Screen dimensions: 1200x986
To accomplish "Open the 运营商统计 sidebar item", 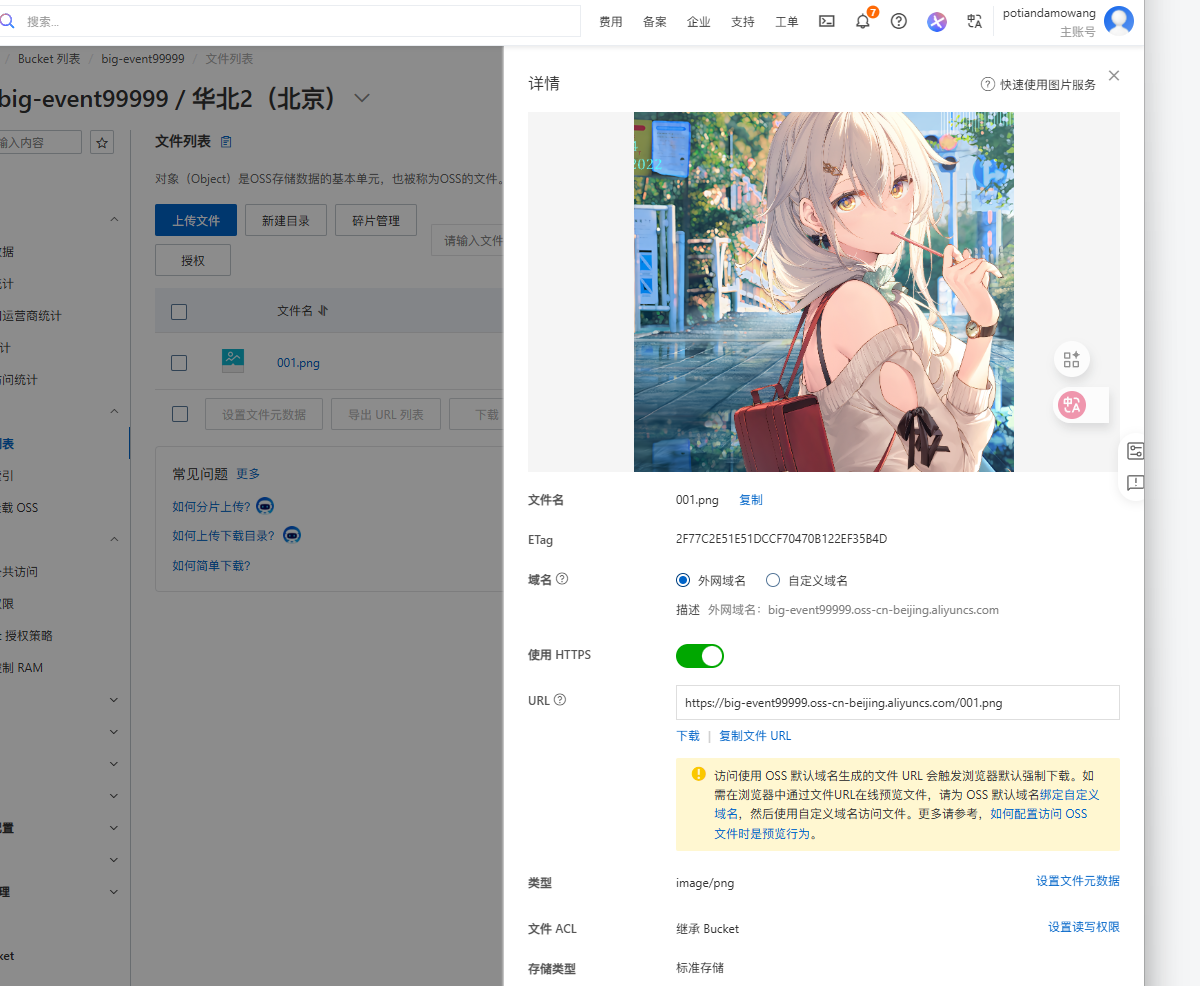I will click(31, 316).
